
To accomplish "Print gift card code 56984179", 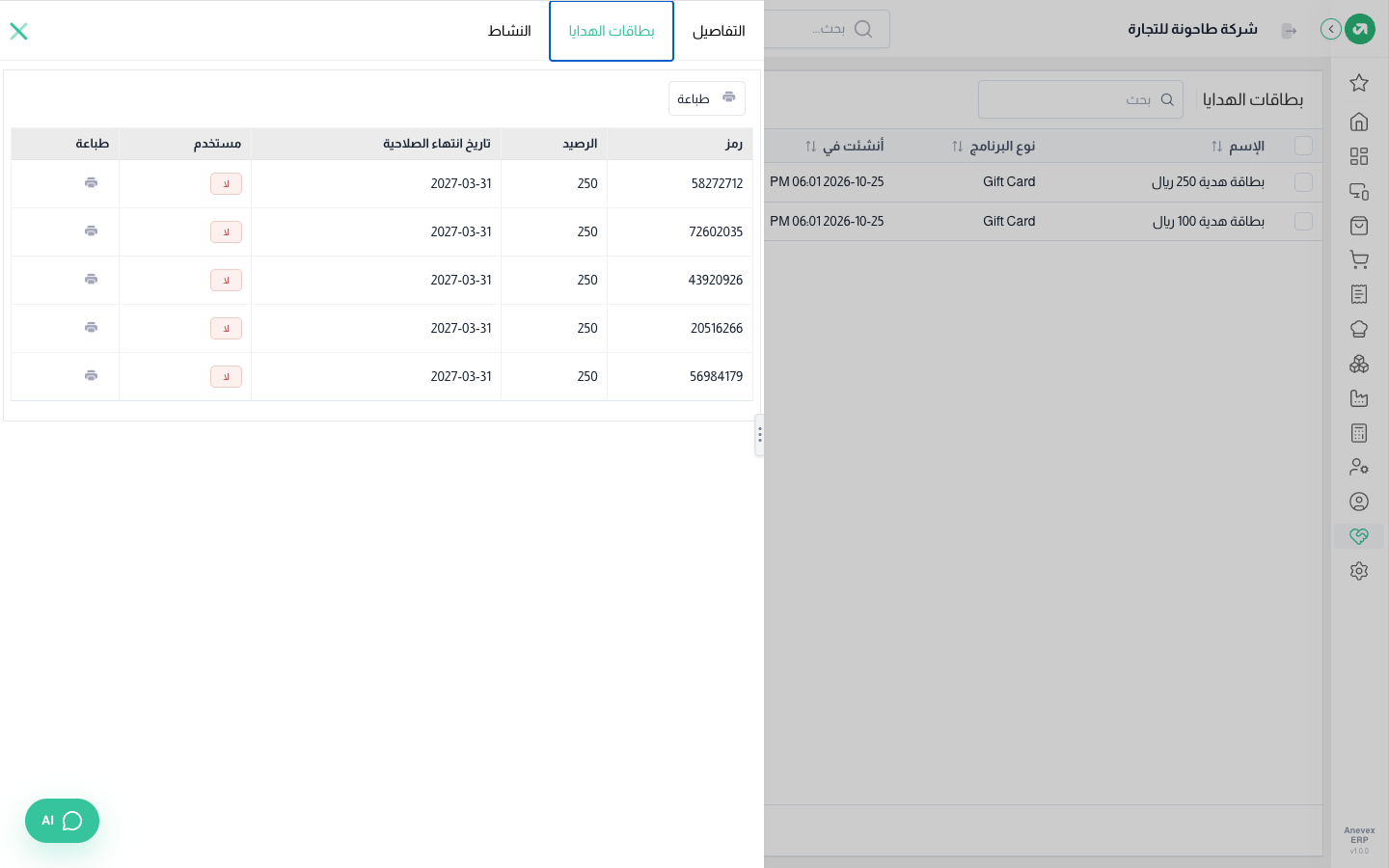I will (x=91, y=376).
